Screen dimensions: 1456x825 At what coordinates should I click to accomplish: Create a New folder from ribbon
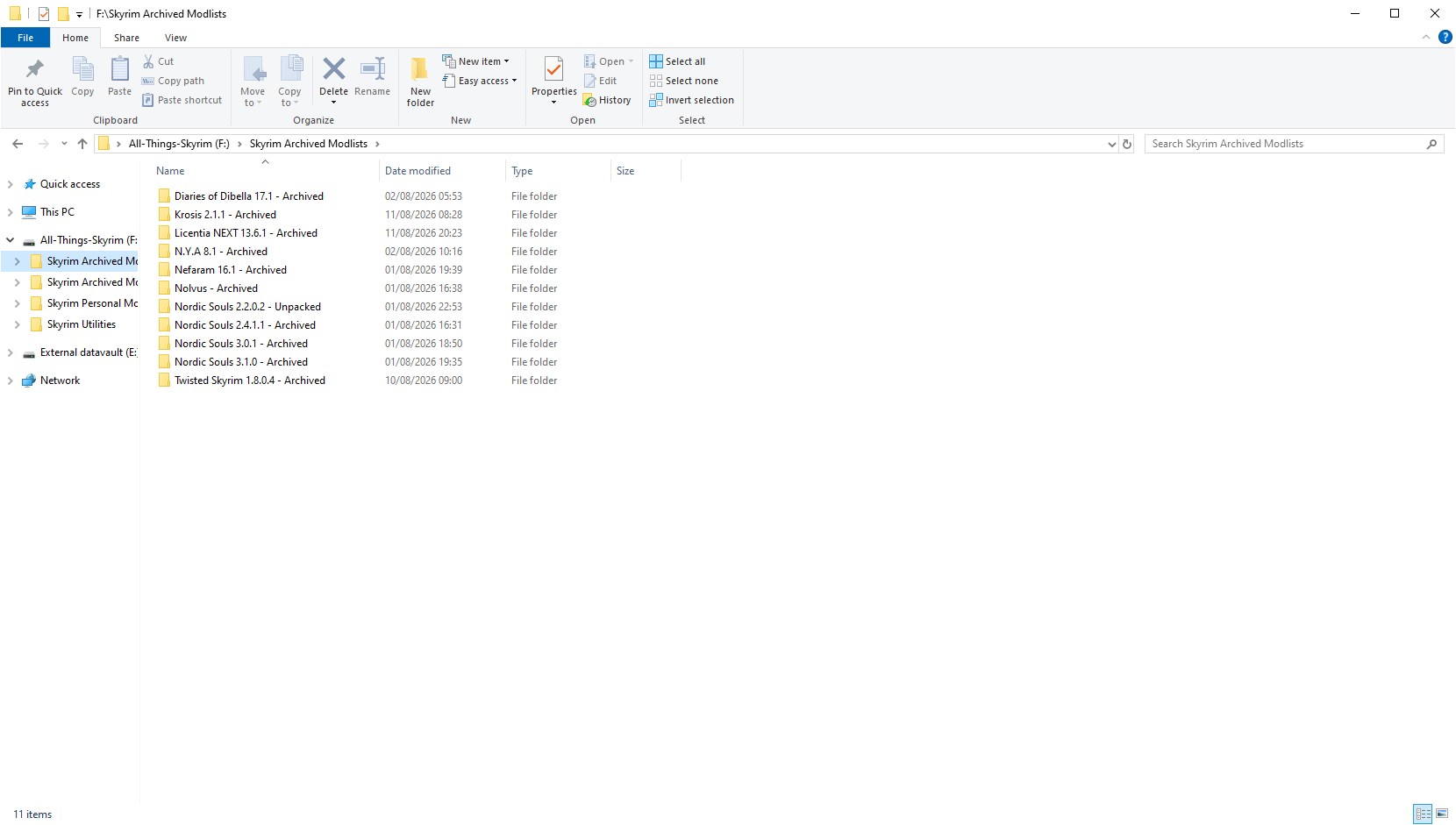[420, 81]
